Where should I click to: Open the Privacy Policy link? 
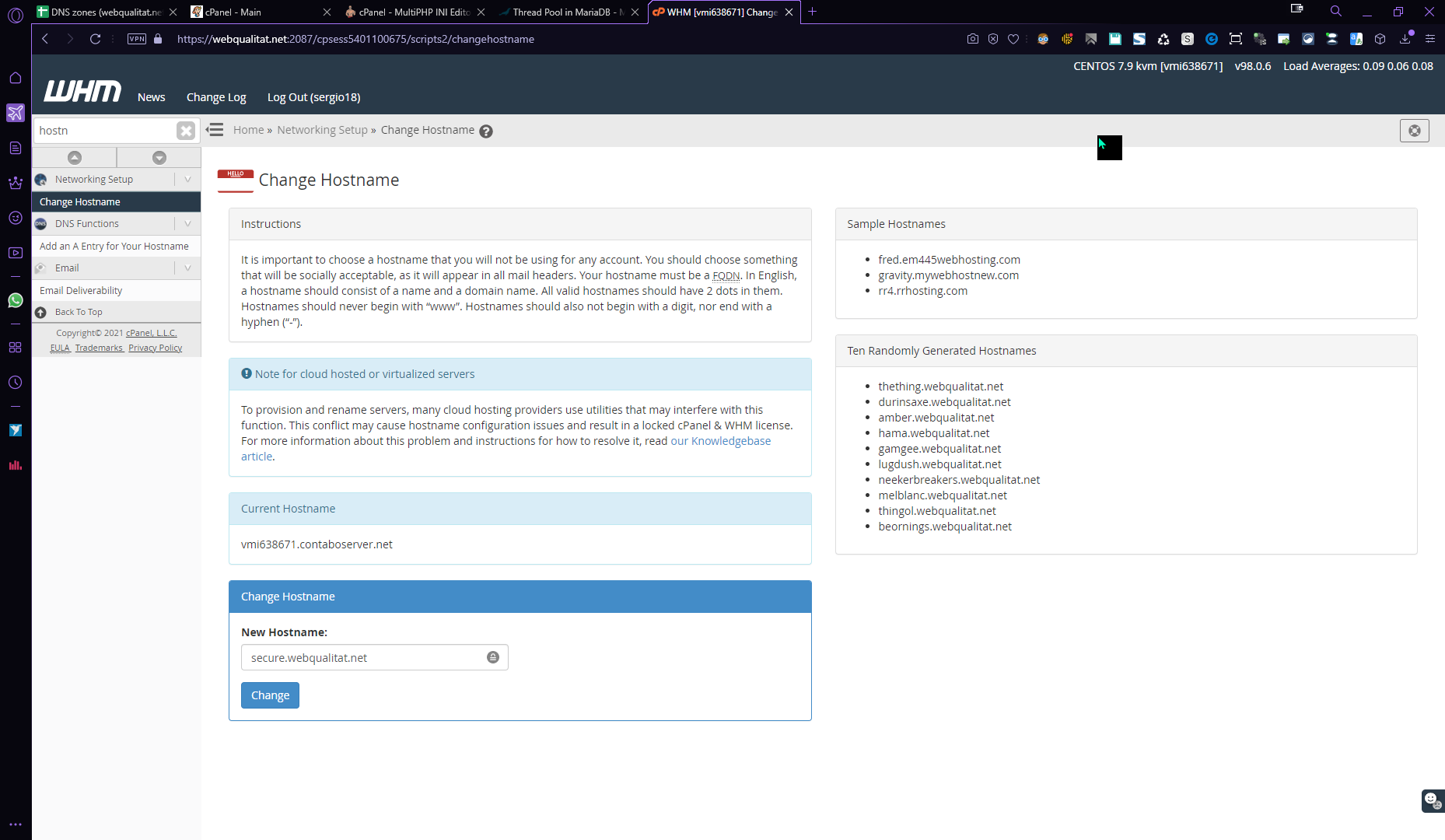point(156,348)
